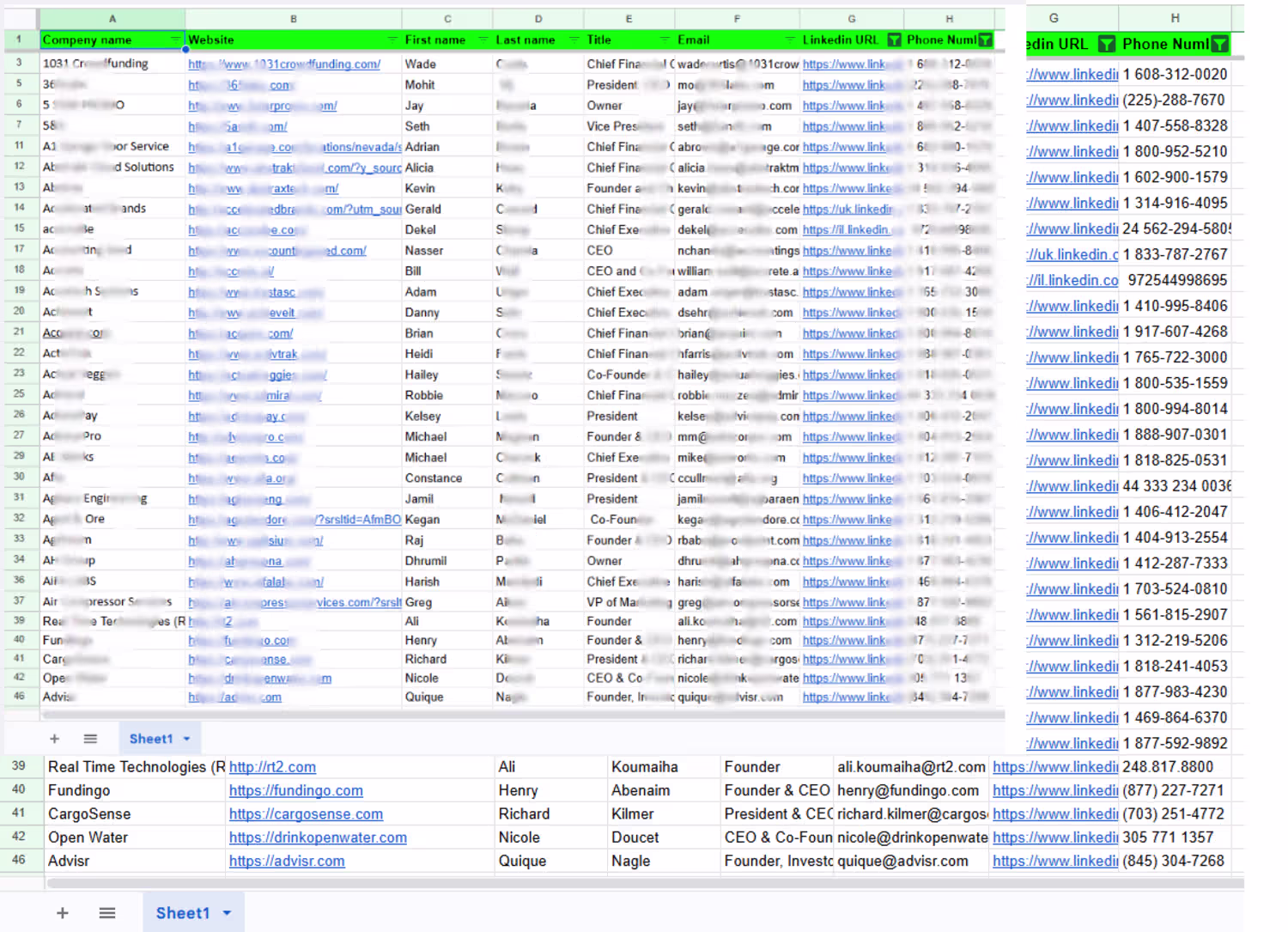Open the Email column filter icon
The image size is (1288, 932).
point(790,40)
